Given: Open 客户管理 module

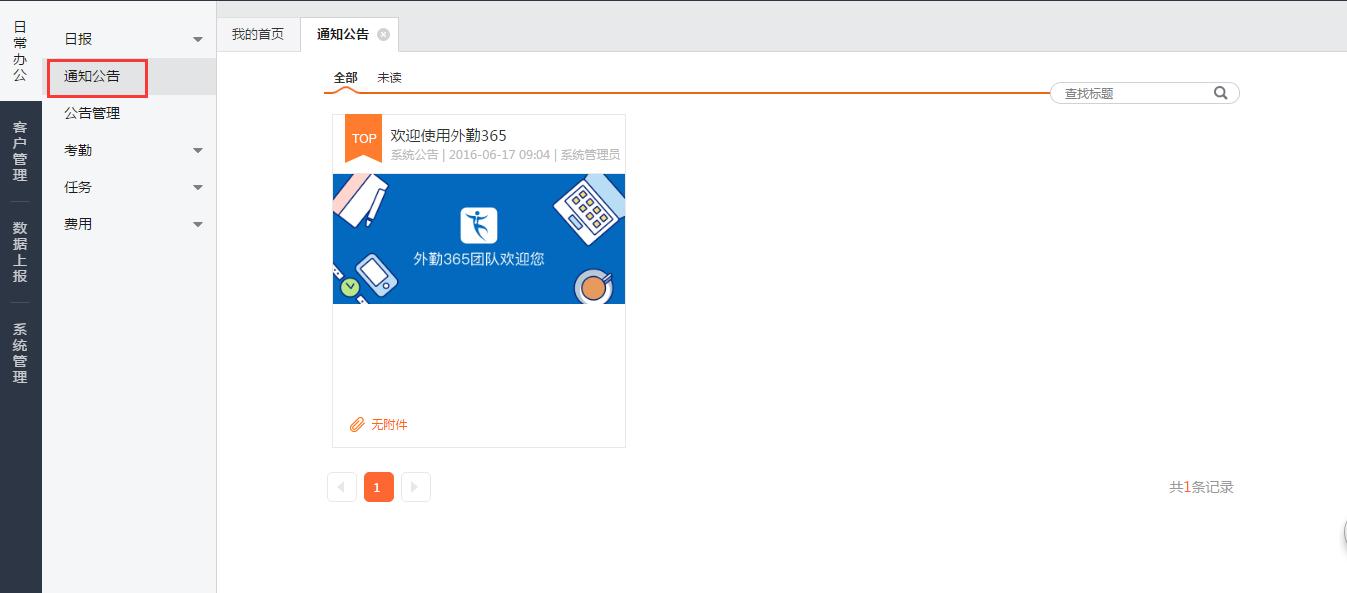Looking at the screenshot, I should coord(20,151).
